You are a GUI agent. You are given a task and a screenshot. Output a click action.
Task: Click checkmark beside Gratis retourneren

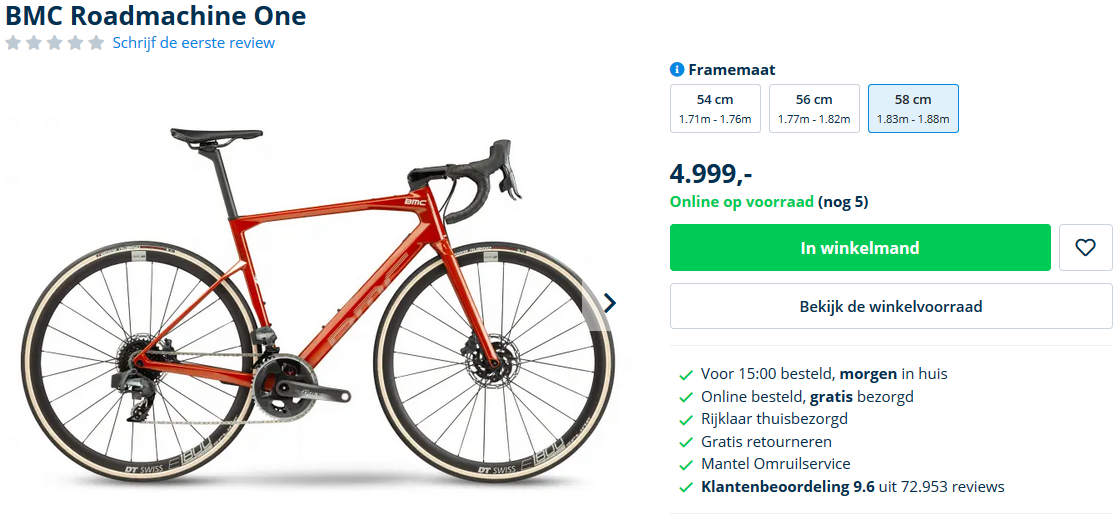coord(685,442)
